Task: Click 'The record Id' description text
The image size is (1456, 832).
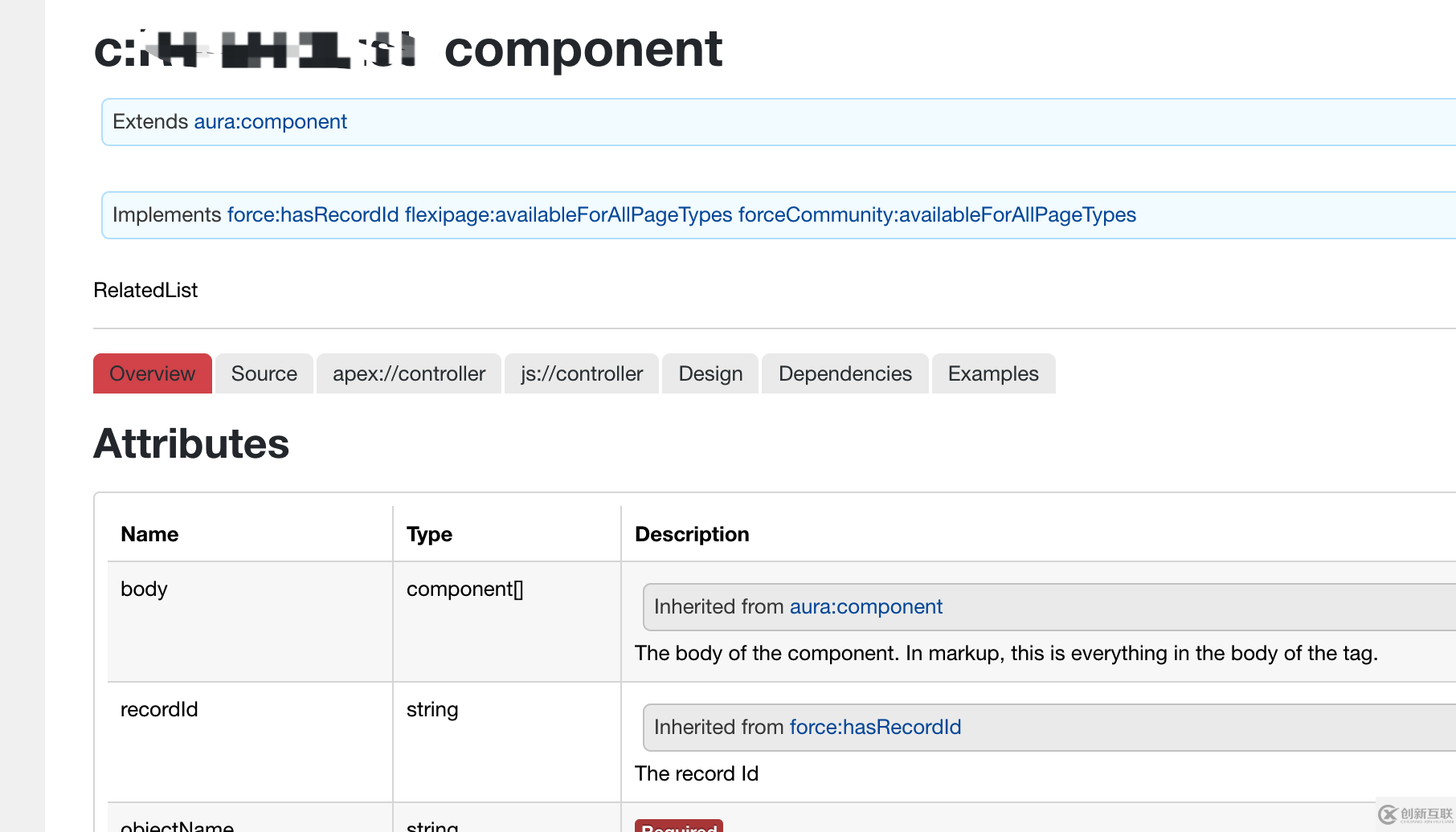Action: 697,773
